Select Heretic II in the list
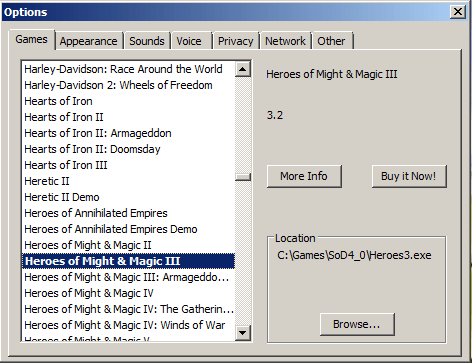This screenshot has height=363, width=472. [x=128, y=181]
